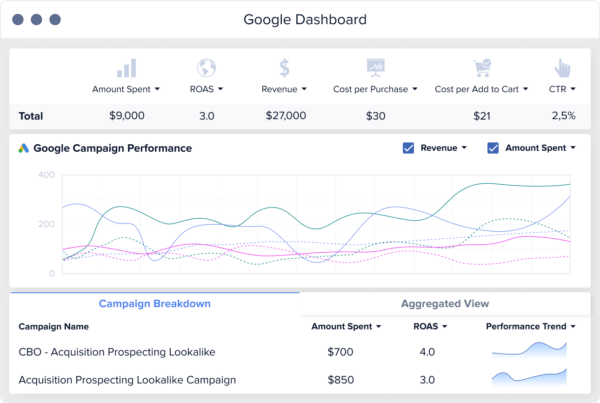
Task: Switch to the Campaign Breakdown tab
Action: (155, 303)
